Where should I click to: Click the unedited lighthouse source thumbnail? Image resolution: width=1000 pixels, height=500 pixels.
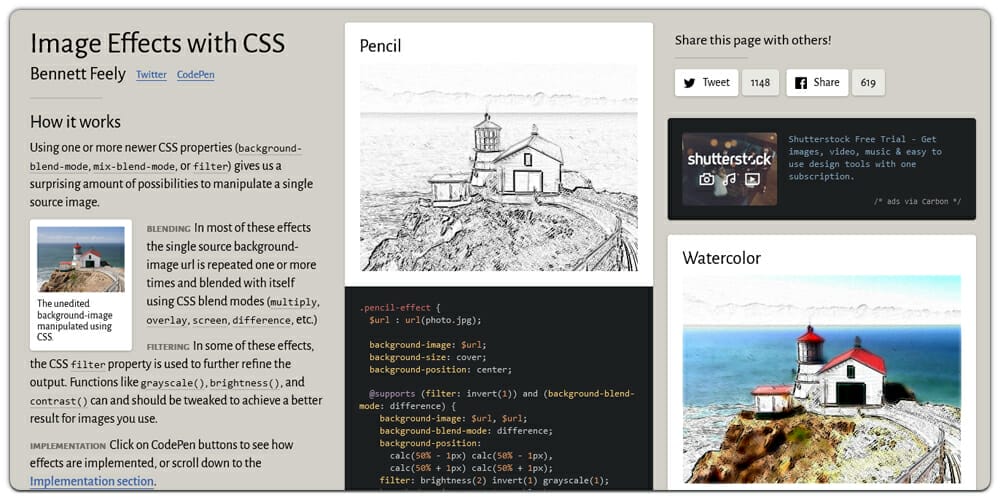[81, 260]
